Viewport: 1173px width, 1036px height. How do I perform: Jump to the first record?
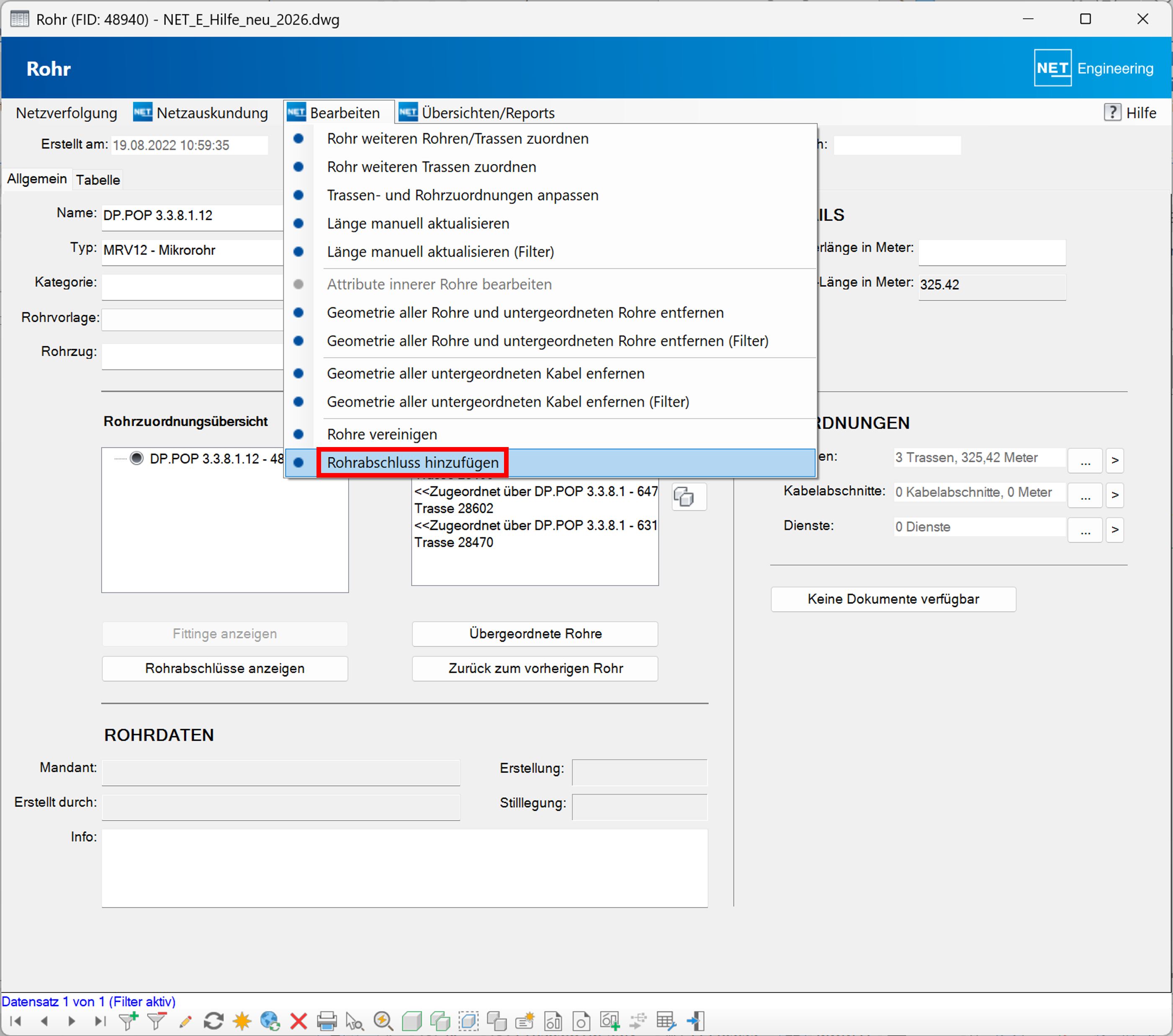pos(16,1021)
